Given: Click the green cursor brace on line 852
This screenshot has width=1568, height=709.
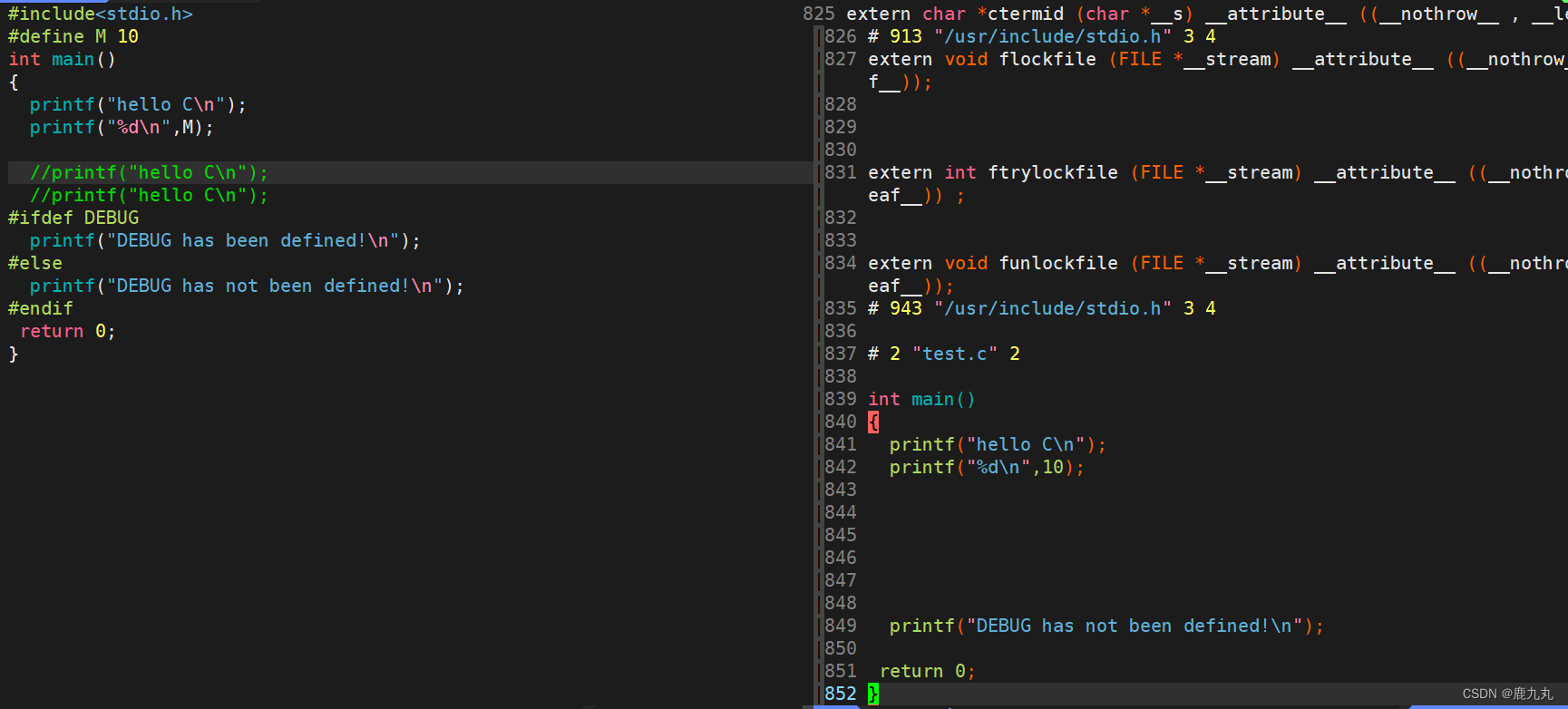Looking at the screenshot, I should click(873, 694).
